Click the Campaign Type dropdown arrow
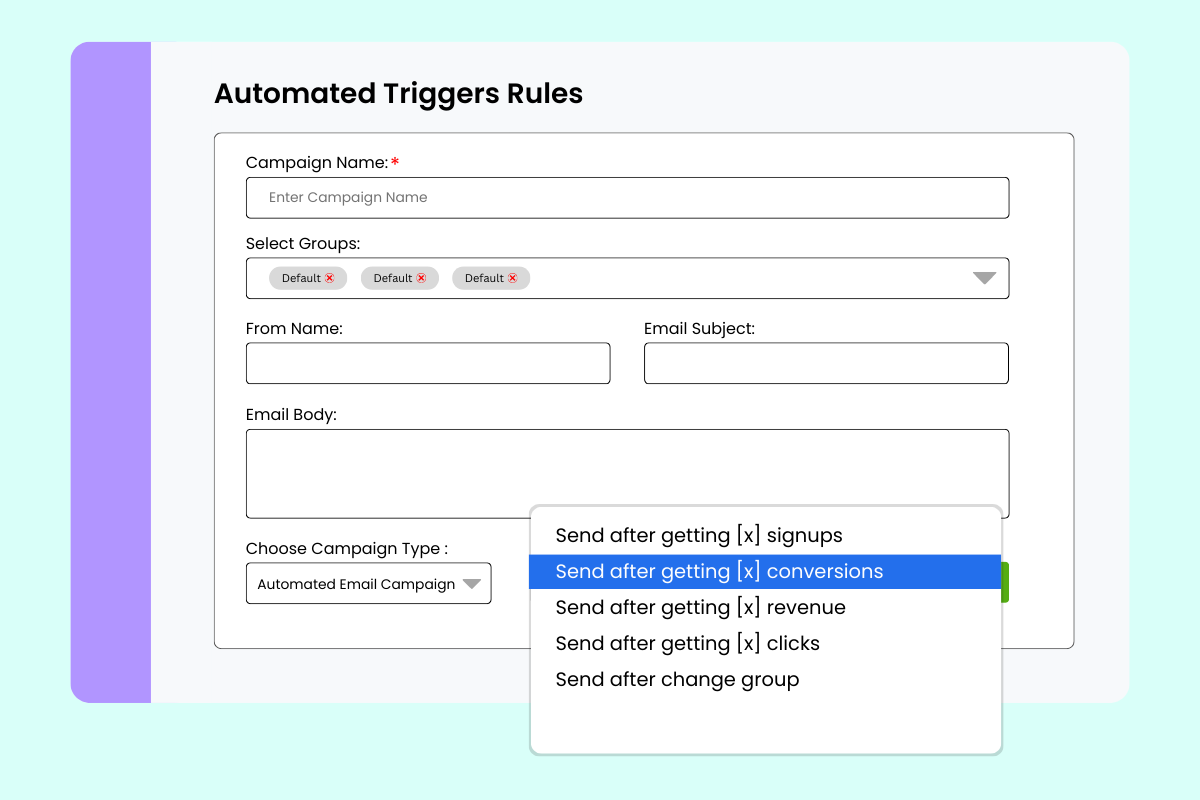 tap(472, 584)
